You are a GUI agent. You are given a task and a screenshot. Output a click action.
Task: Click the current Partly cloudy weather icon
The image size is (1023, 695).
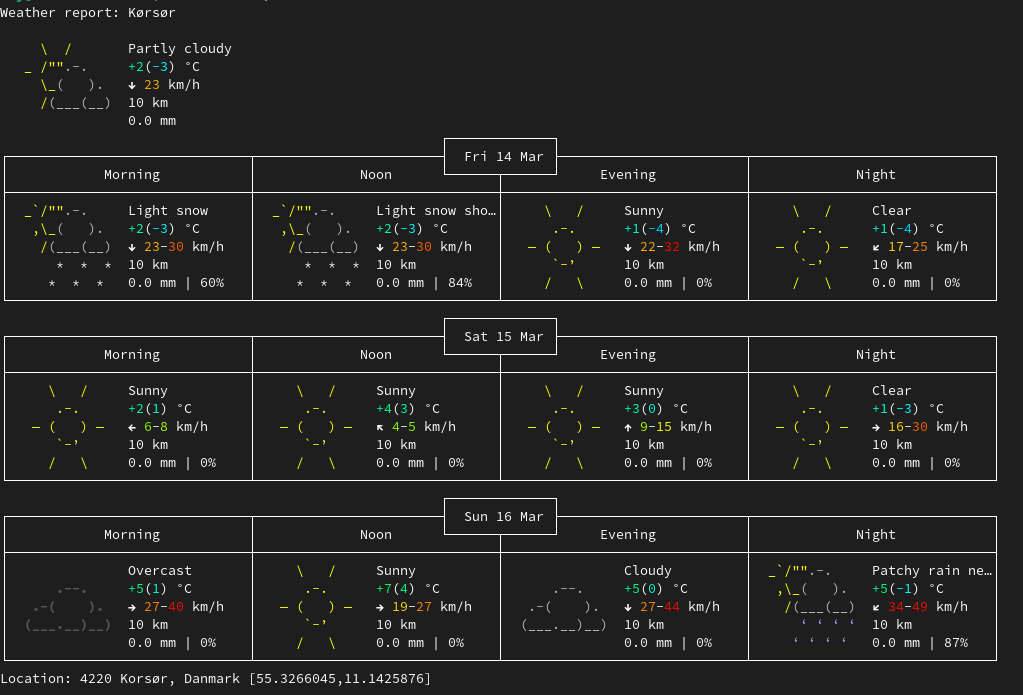[x=68, y=76]
